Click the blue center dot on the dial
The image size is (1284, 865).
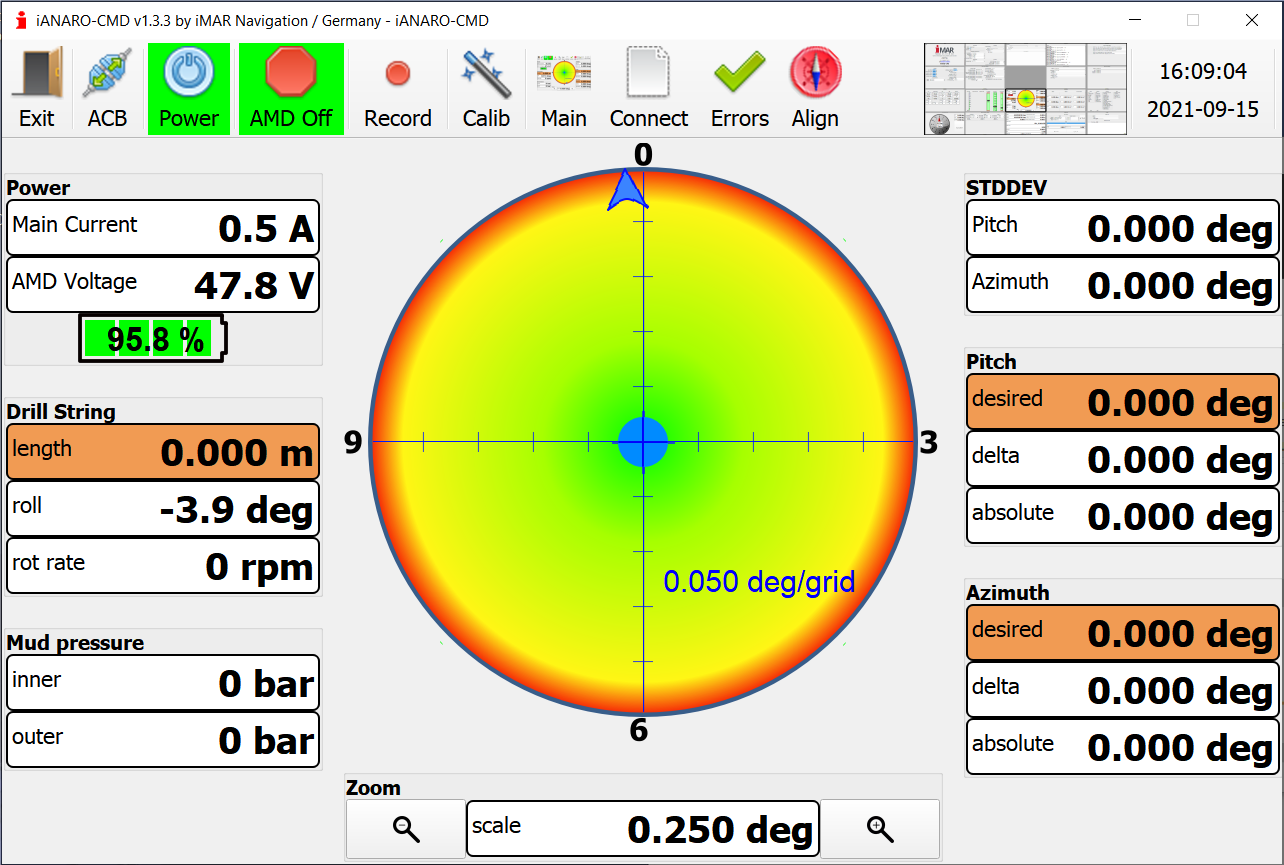(643, 441)
